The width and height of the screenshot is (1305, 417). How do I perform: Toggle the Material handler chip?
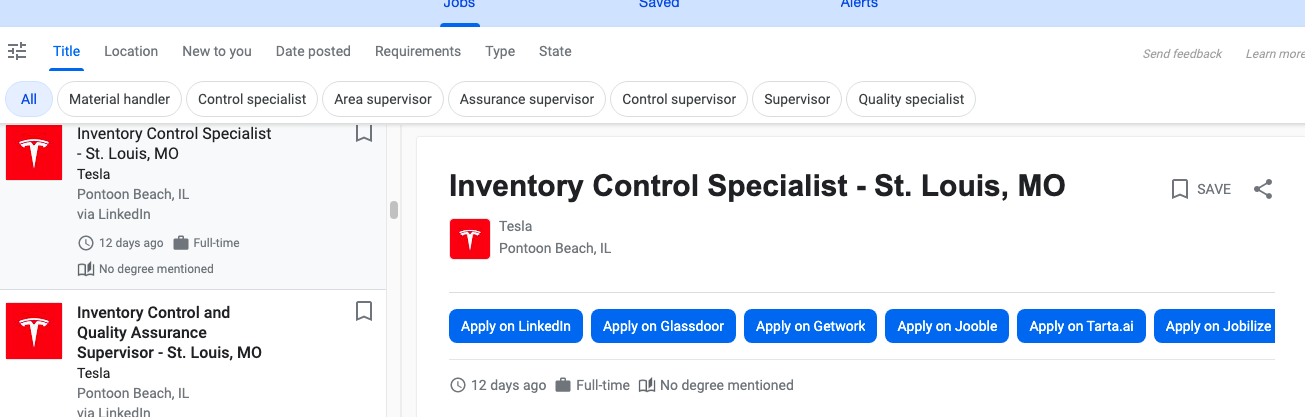[x=120, y=99]
